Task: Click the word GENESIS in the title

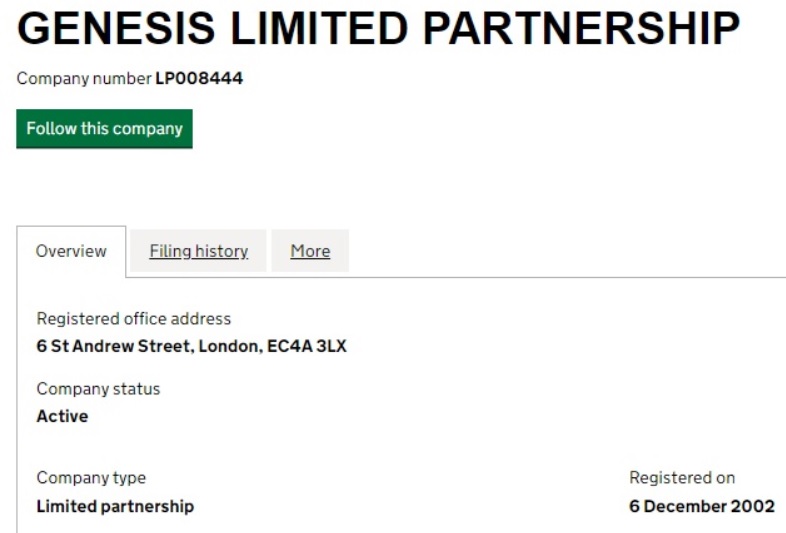Action: [115, 30]
